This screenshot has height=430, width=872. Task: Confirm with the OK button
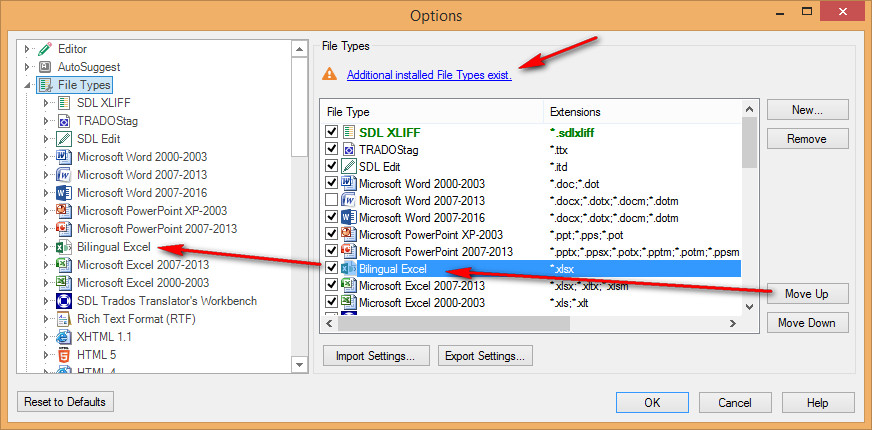[x=652, y=403]
